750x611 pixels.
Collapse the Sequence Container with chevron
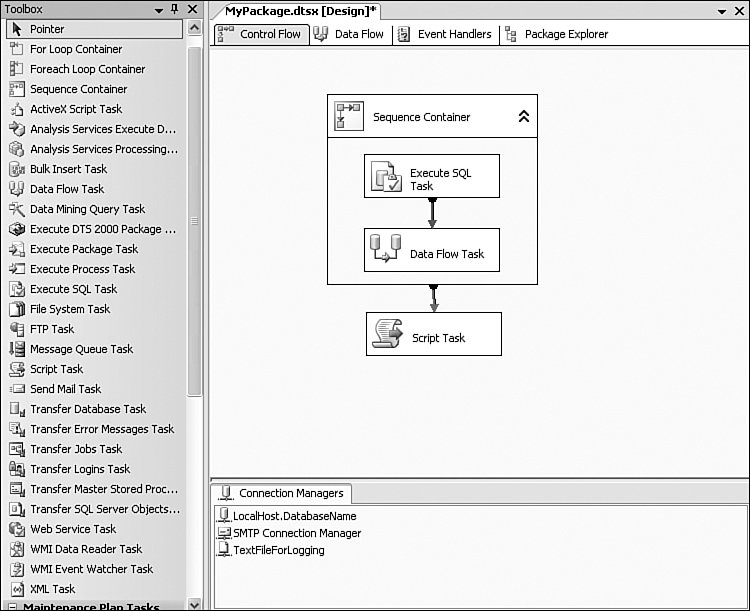pos(524,116)
